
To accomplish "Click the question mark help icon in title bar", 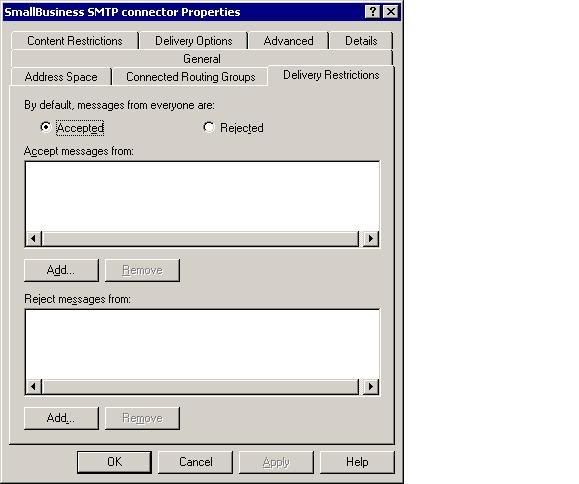I will (373, 12).
